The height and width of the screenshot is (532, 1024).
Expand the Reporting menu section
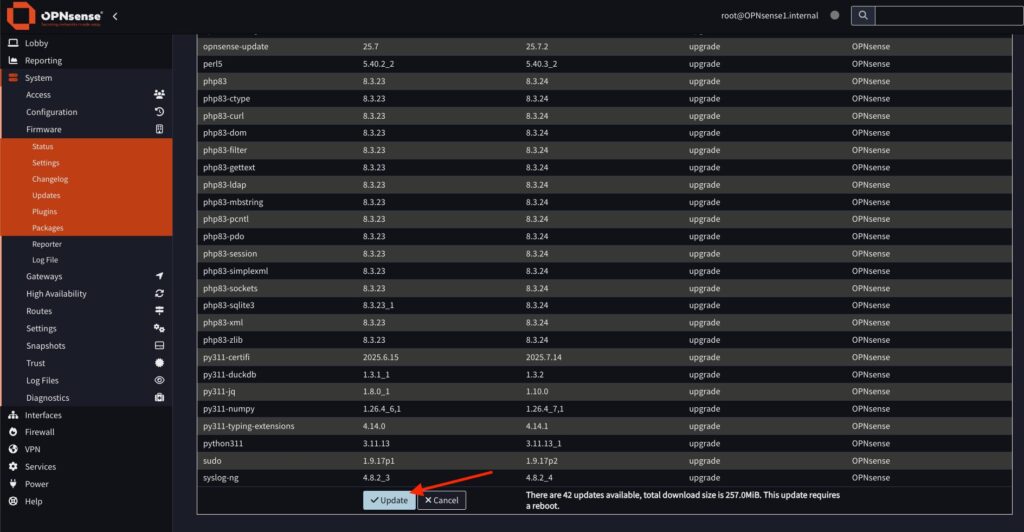pos(43,61)
